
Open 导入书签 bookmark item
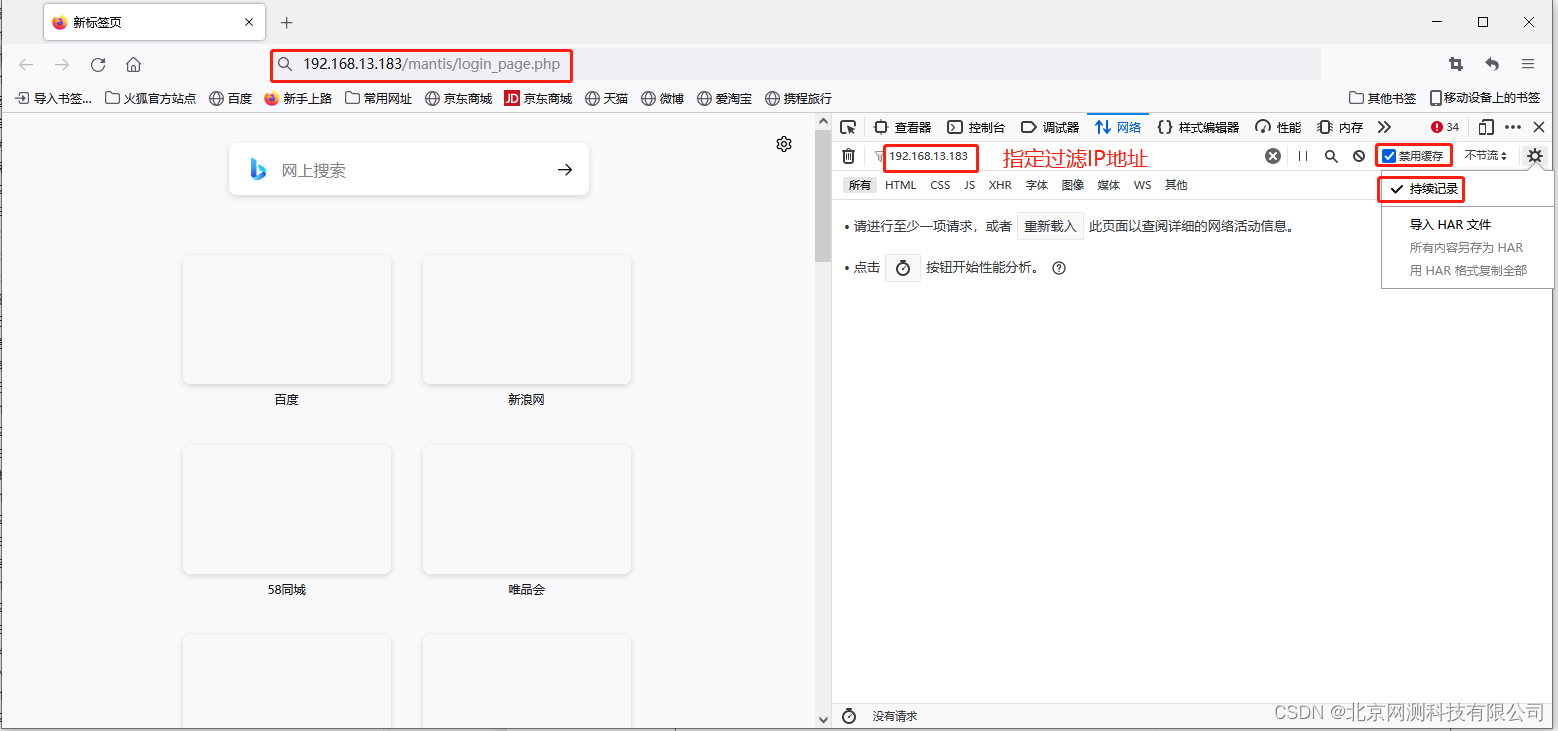[54, 98]
